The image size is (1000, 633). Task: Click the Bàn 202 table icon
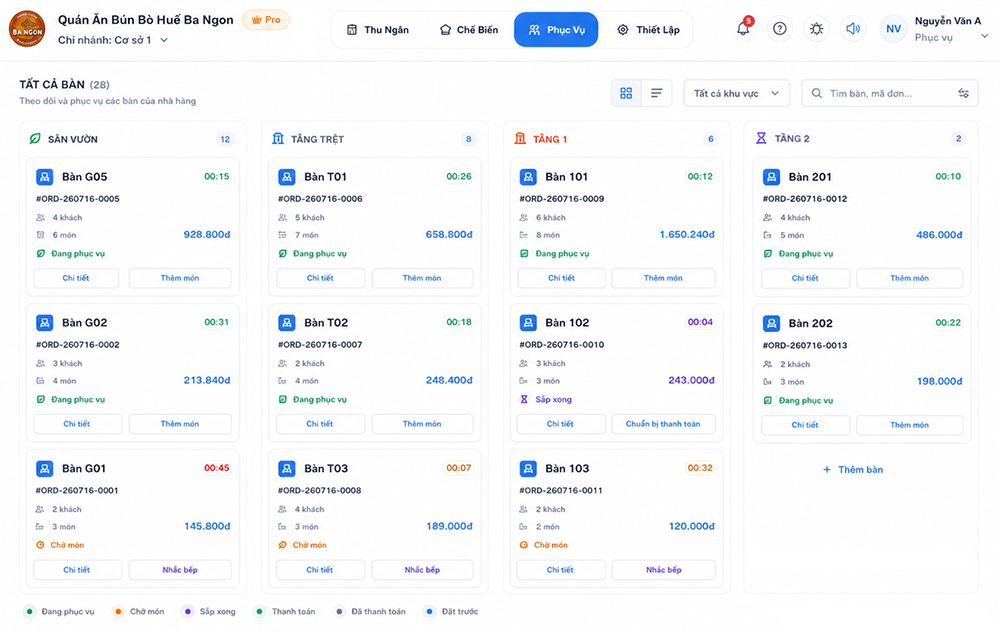tap(772, 323)
